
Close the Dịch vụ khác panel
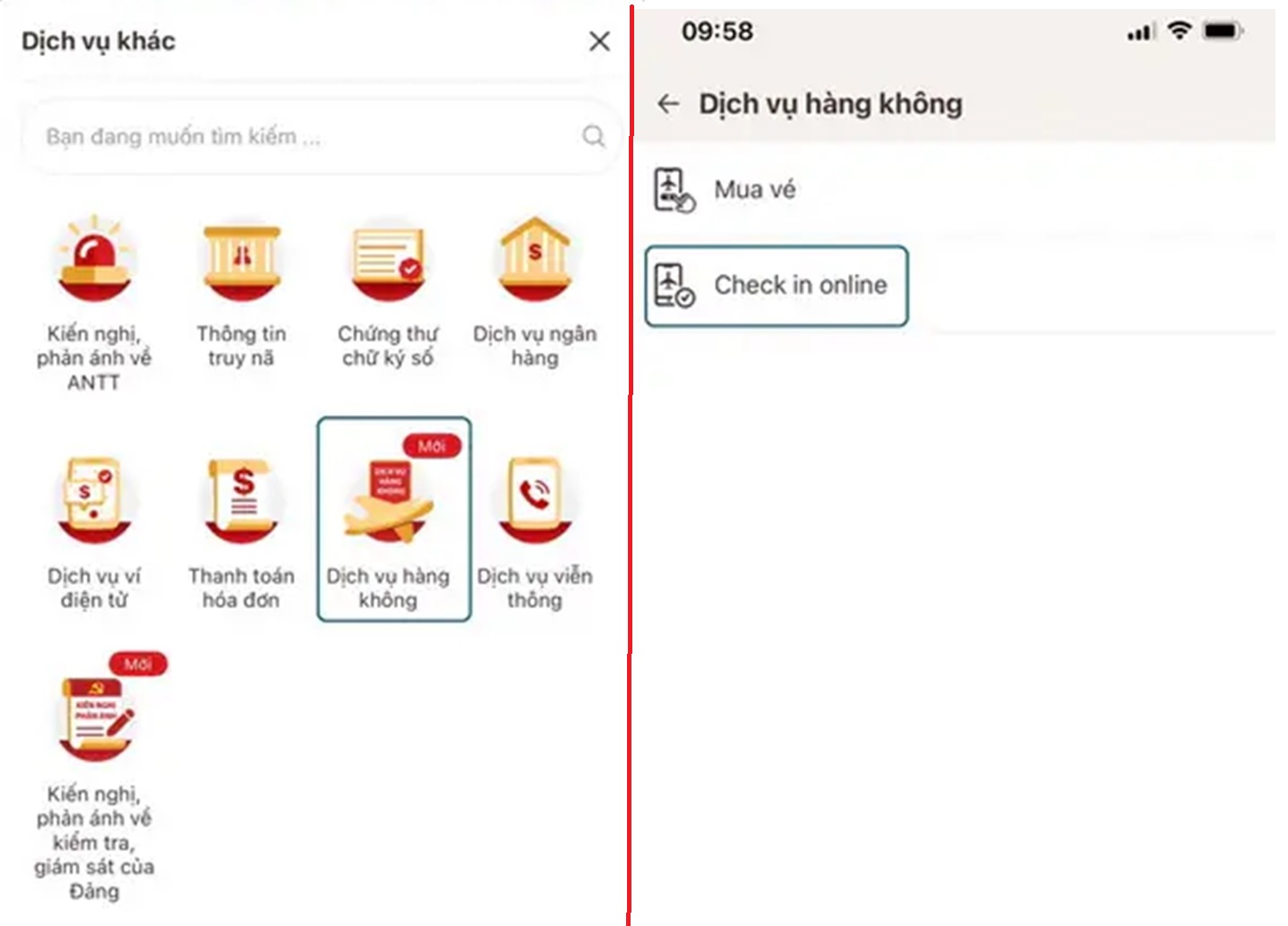tap(599, 41)
